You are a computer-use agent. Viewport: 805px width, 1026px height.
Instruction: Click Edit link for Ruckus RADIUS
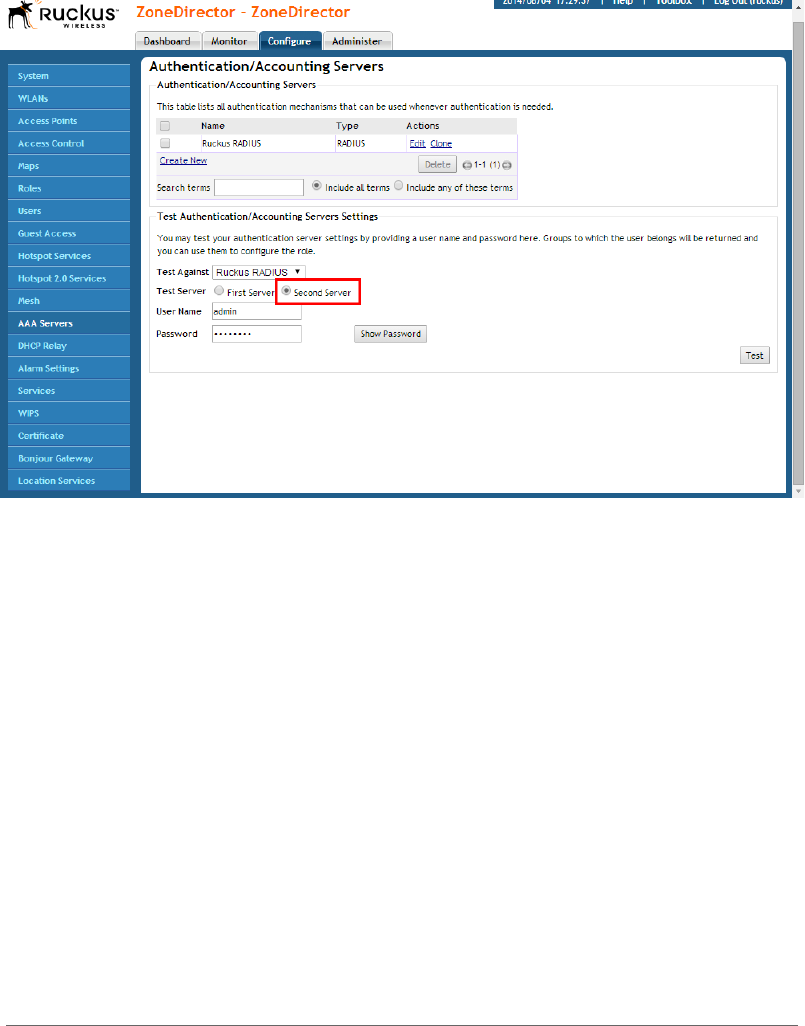click(418, 143)
